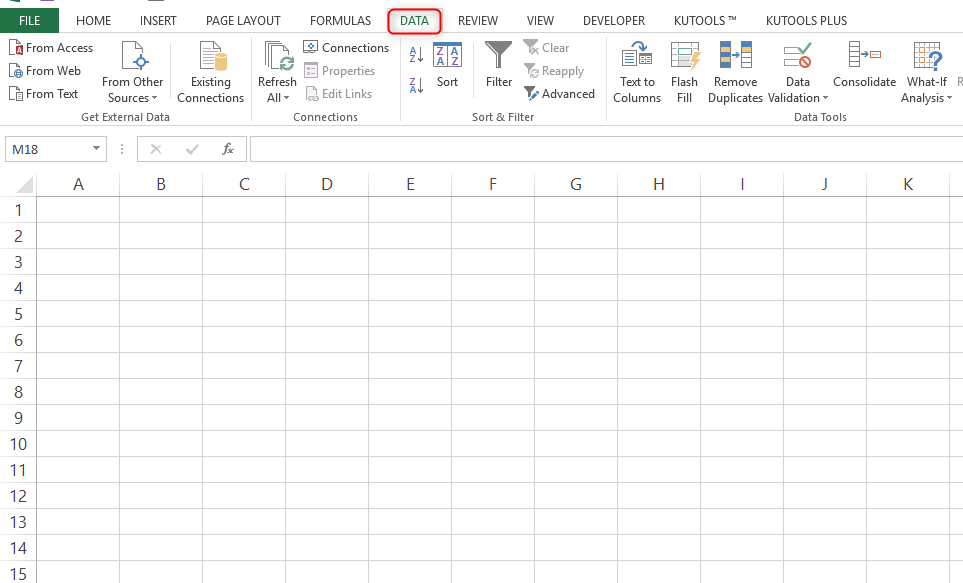Select row 1 header
Screen dimensions: 963x583
18,210
